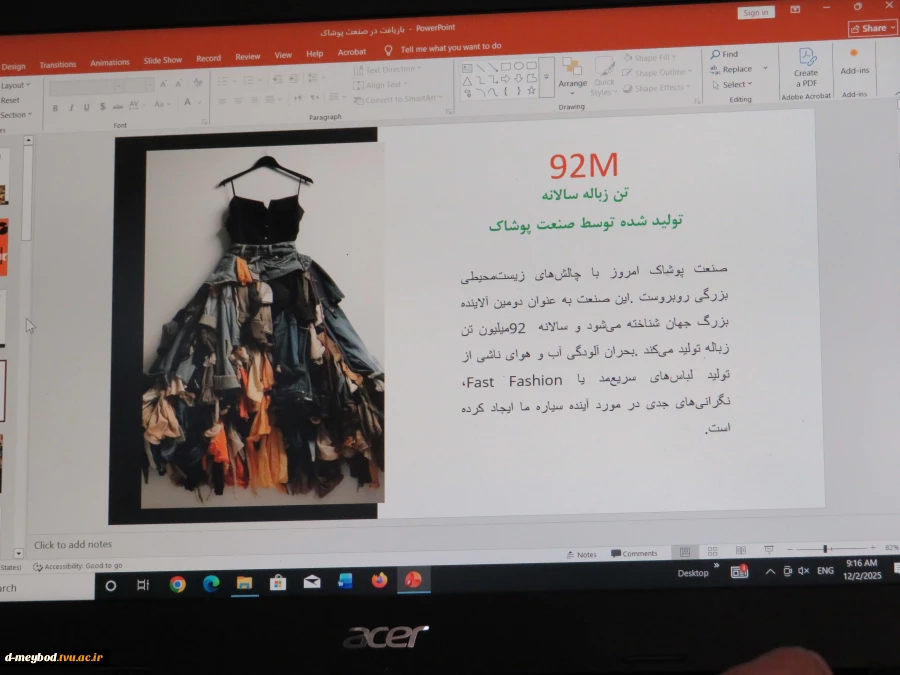Open the Arrange menu
Image resolution: width=900 pixels, height=675 pixels.
click(572, 76)
